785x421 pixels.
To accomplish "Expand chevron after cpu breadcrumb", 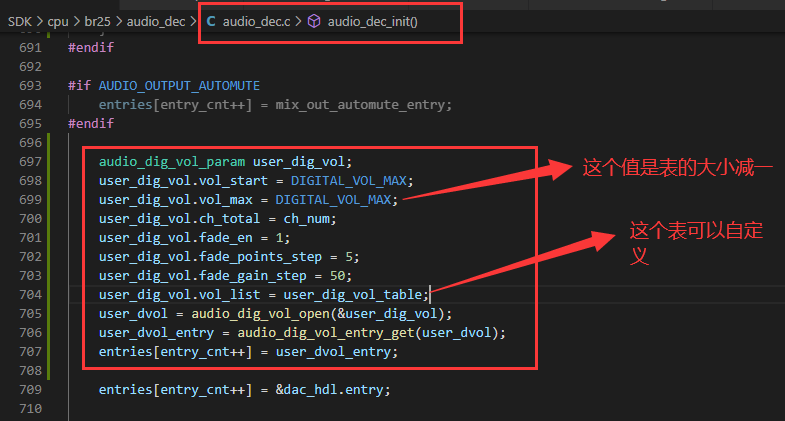I will [x=77, y=22].
